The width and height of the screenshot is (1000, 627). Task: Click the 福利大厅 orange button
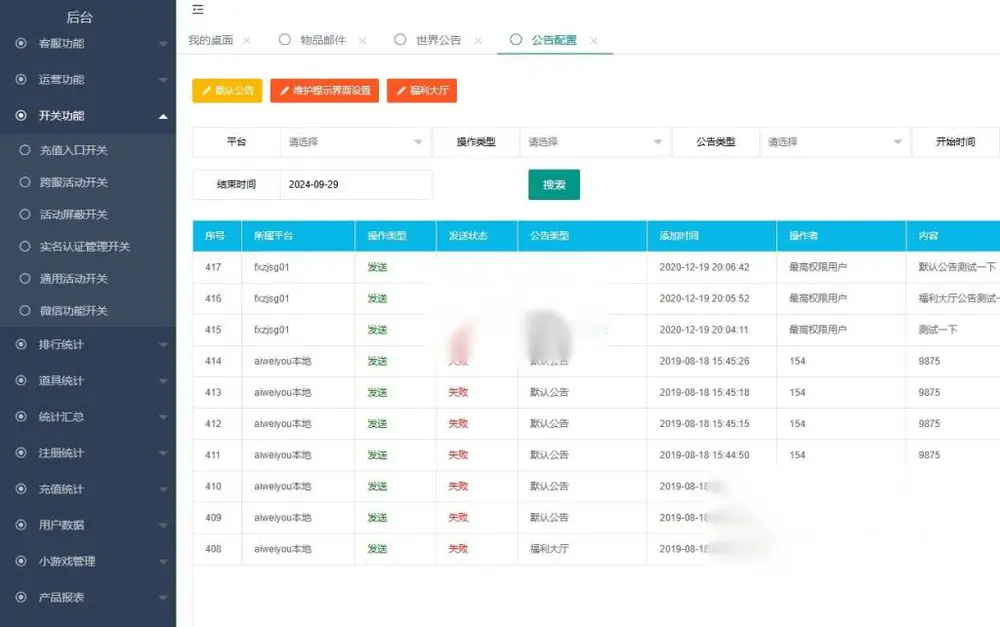point(422,91)
